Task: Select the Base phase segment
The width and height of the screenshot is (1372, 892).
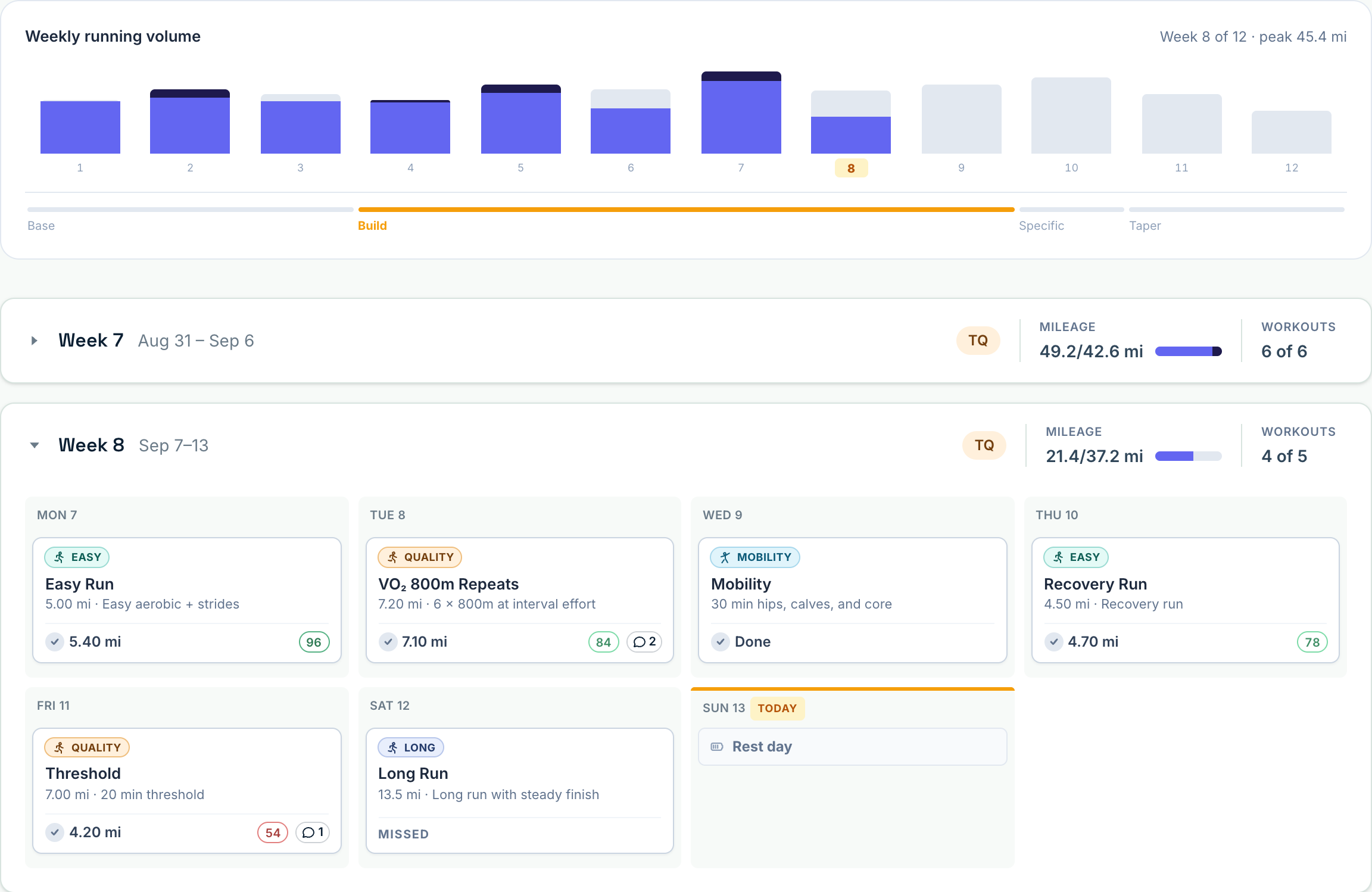Action: tap(191, 219)
